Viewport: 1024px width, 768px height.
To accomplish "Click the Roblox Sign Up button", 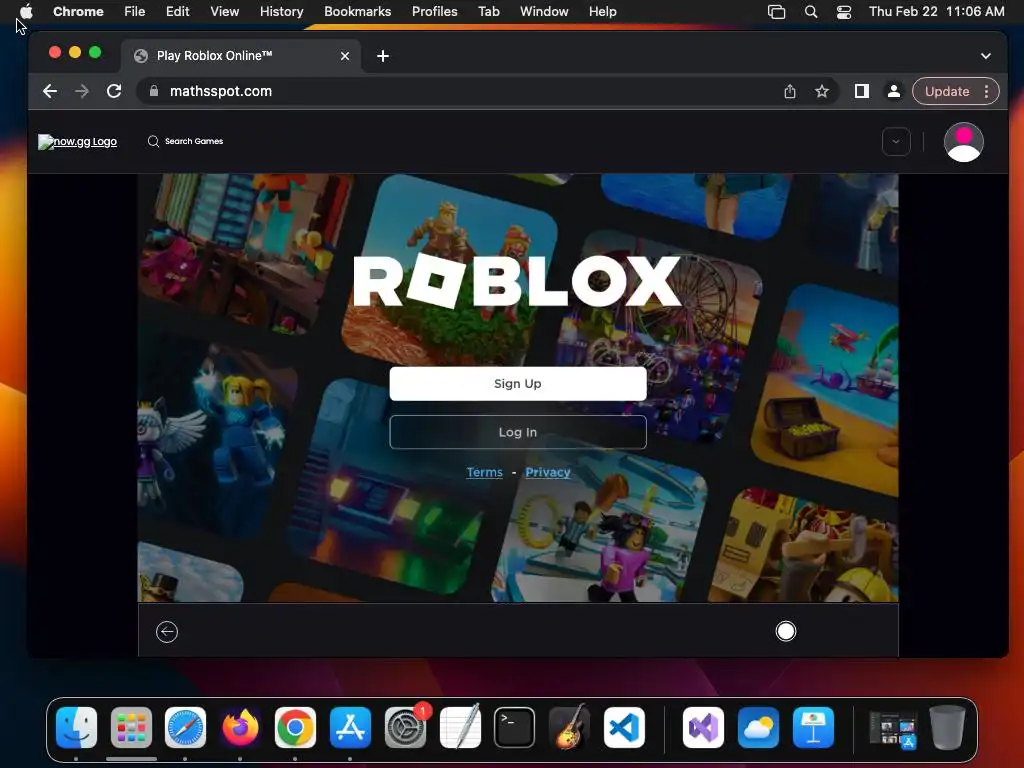I will coord(518,383).
